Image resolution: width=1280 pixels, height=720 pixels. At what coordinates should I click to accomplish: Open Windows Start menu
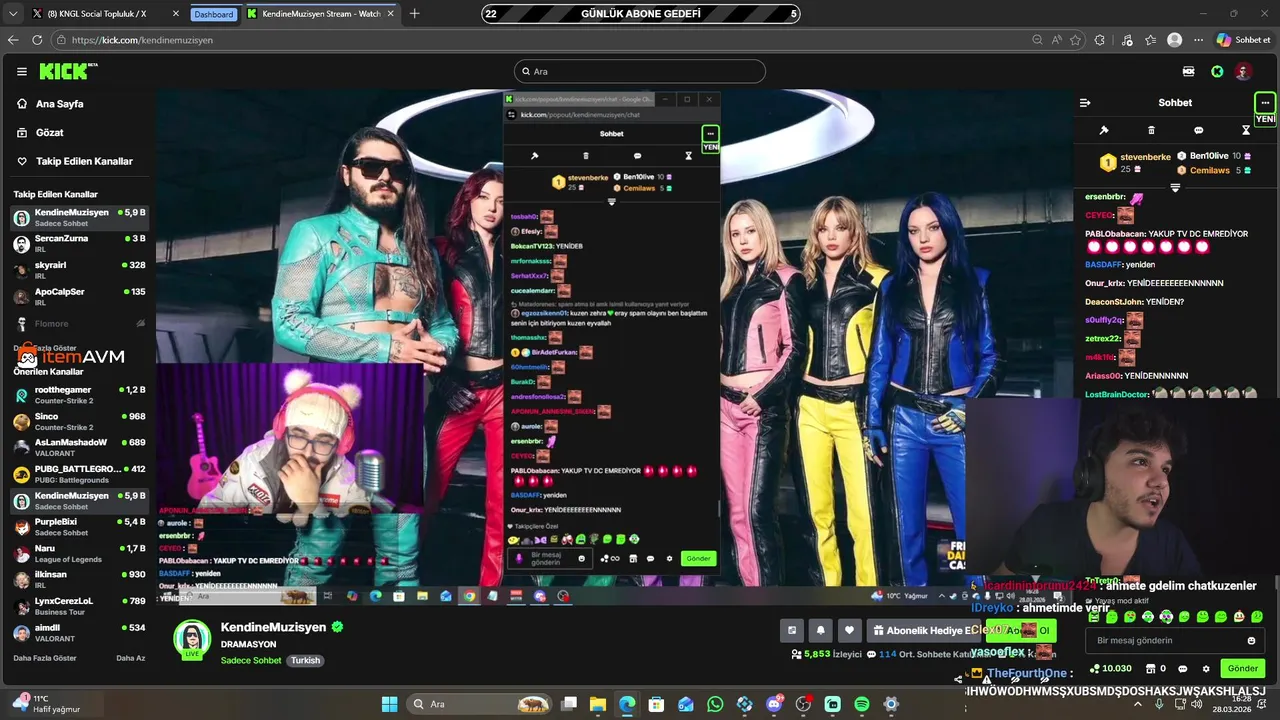[x=390, y=704]
